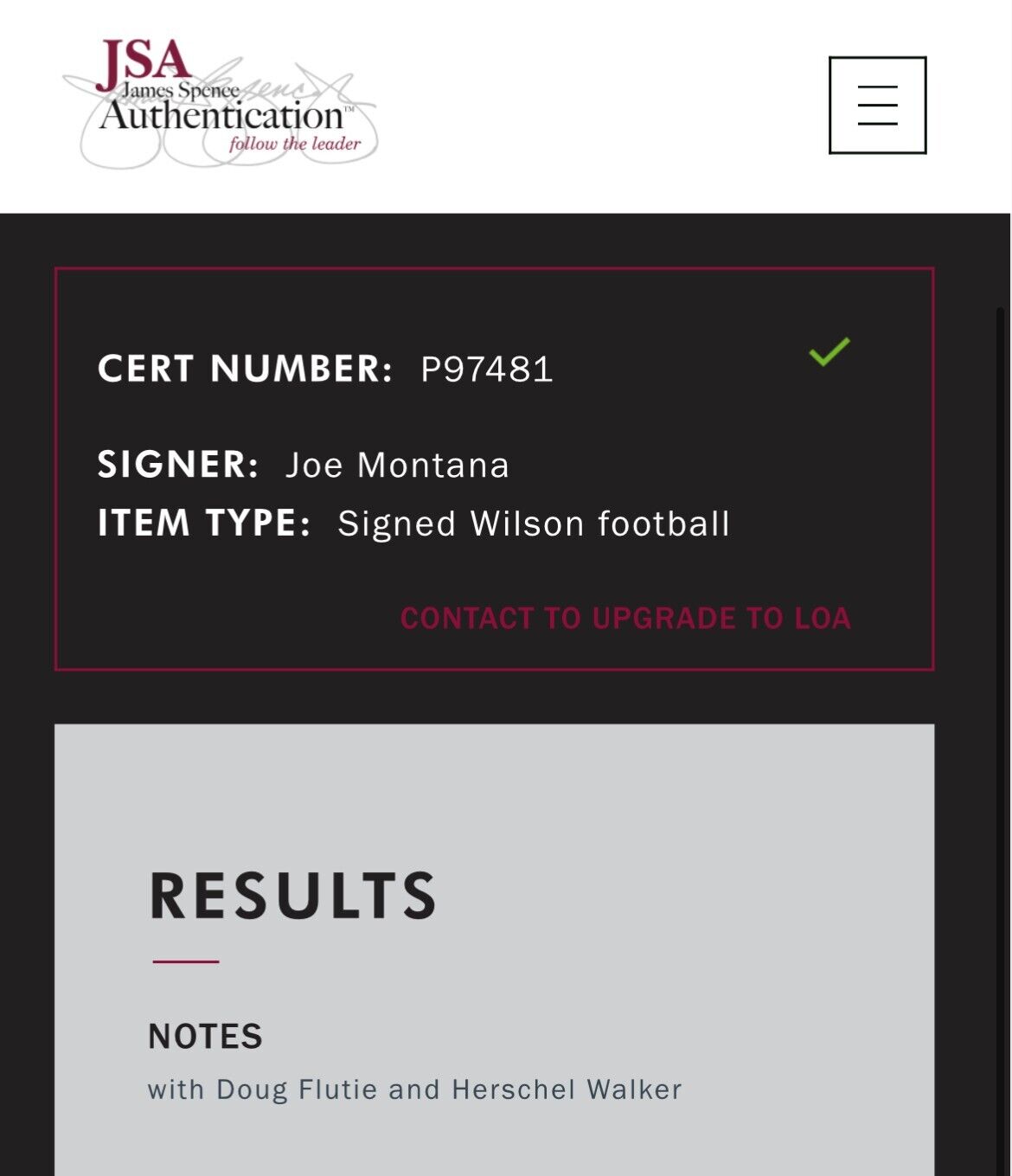
Task: Click cert number value P97481
Action: click(487, 370)
